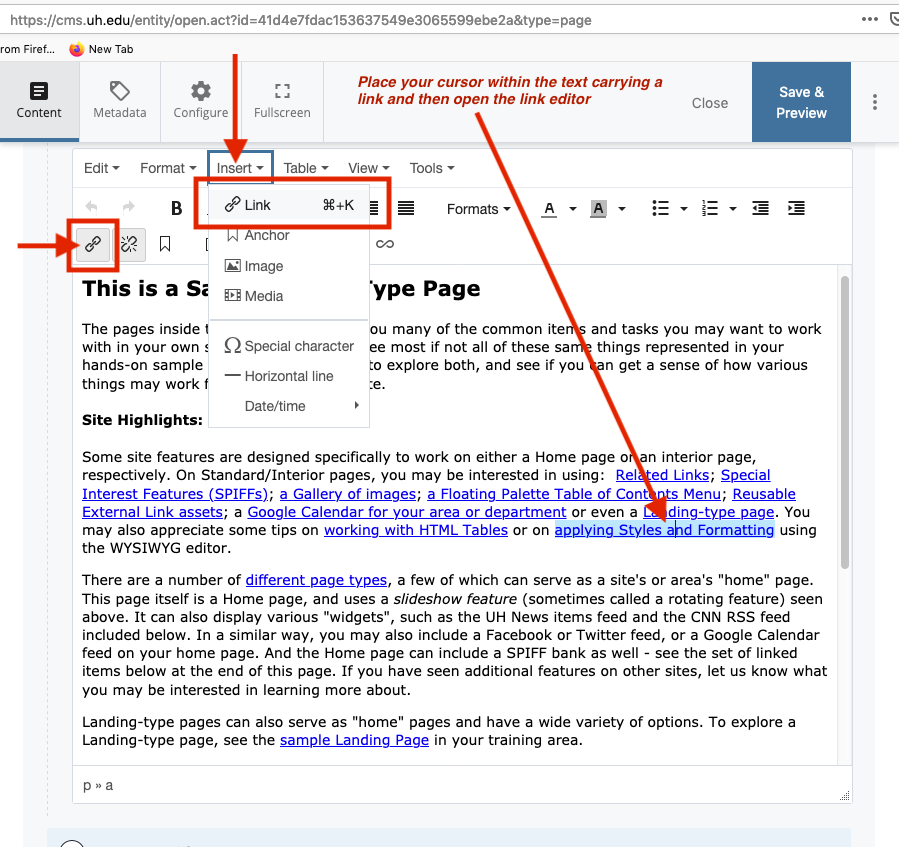Click the insert/edit link toolbar icon

click(x=93, y=244)
